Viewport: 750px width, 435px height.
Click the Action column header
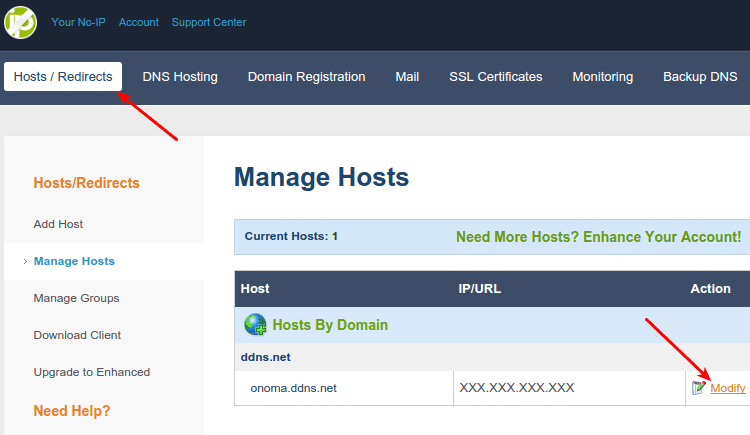pyautogui.click(x=710, y=289)
